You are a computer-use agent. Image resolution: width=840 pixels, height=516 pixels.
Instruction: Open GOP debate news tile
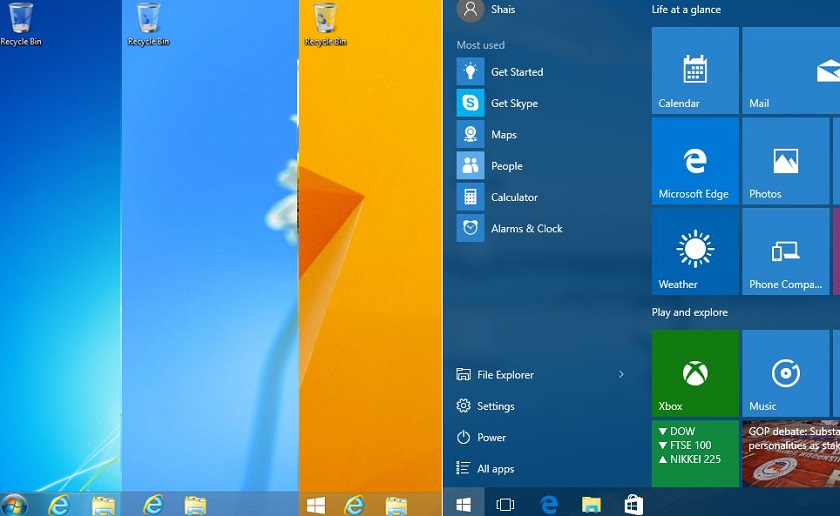tap(791, 453)
